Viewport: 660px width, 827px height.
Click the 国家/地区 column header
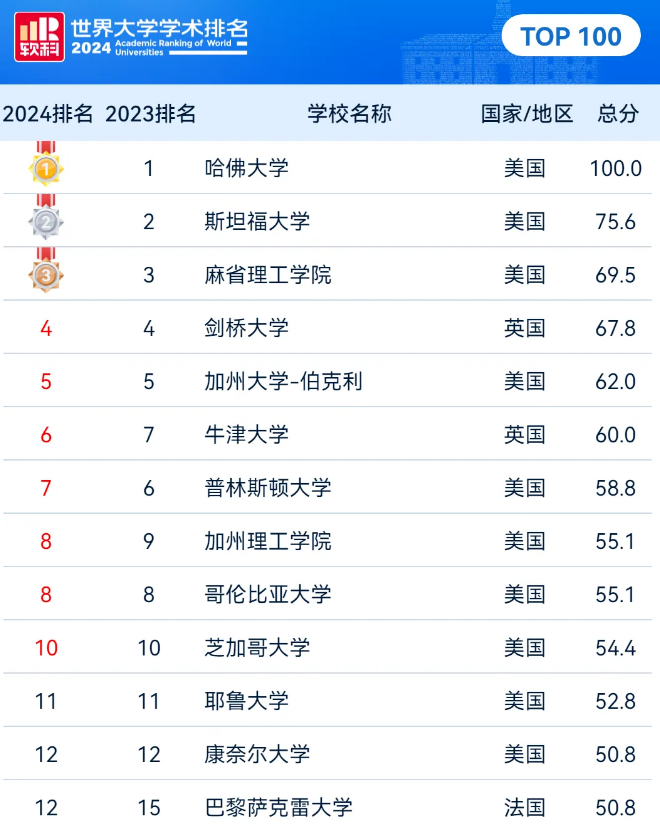(527, 114)
